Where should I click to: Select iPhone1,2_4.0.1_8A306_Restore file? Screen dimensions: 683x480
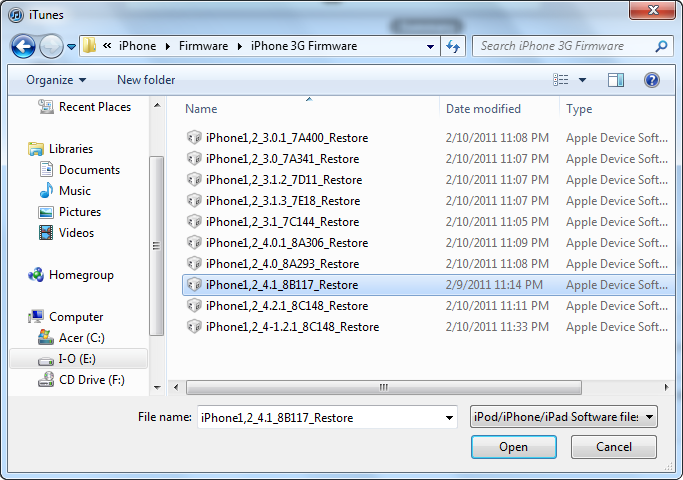(287, 243)
